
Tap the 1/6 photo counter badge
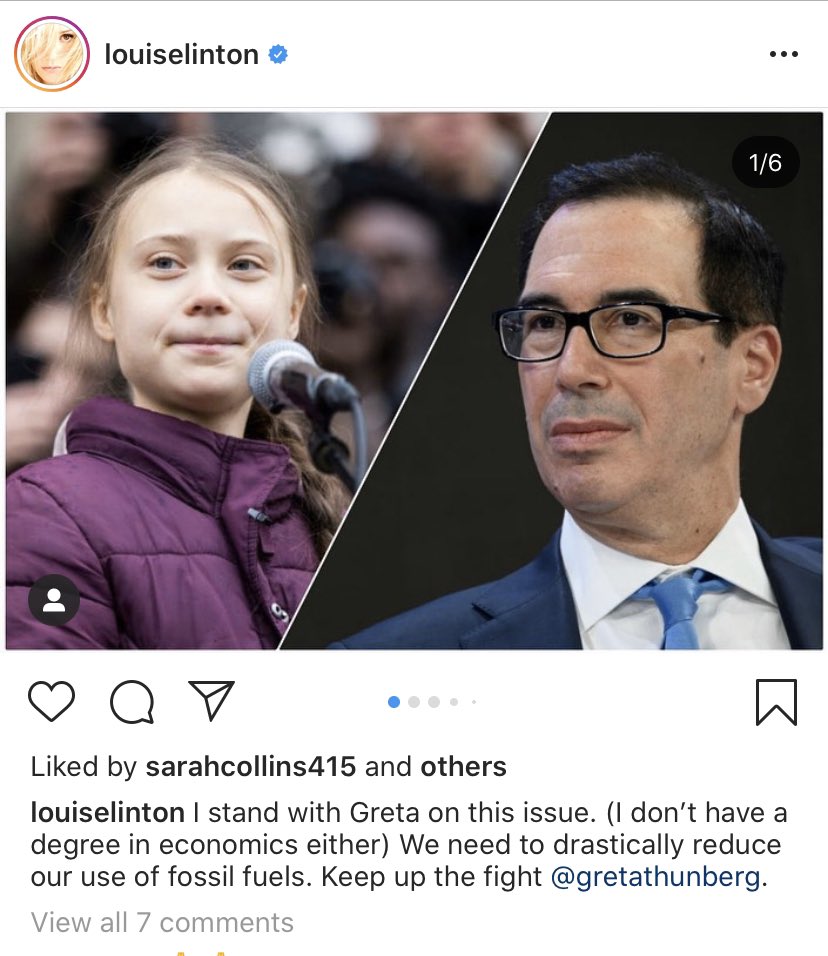click(765, 162)
